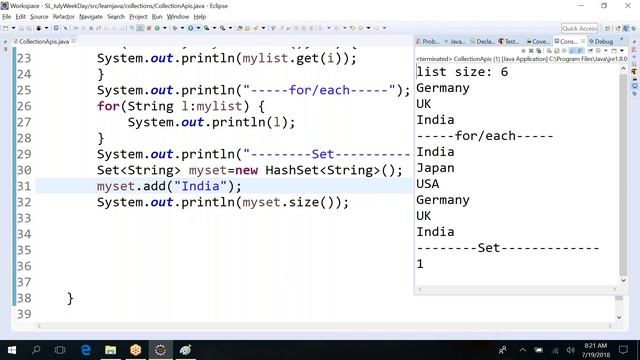Open the Project menu
This screenshot has height=360, width=640.
pyautogui.click(x=138, y=17)
